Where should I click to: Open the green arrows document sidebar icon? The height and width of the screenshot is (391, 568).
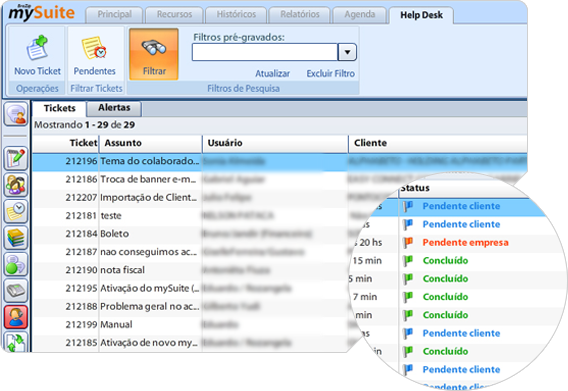pyautogui.click(x=16, y=341)
